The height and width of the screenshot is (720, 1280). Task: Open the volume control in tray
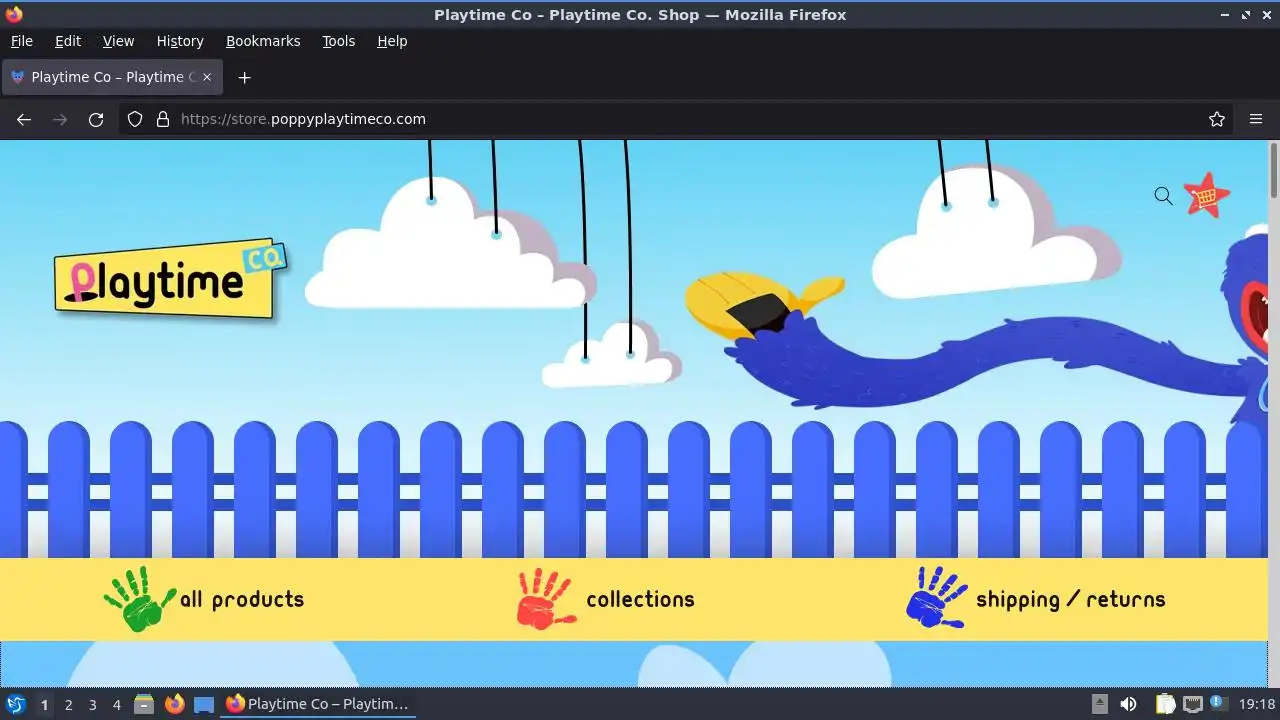pos(1128,704)
